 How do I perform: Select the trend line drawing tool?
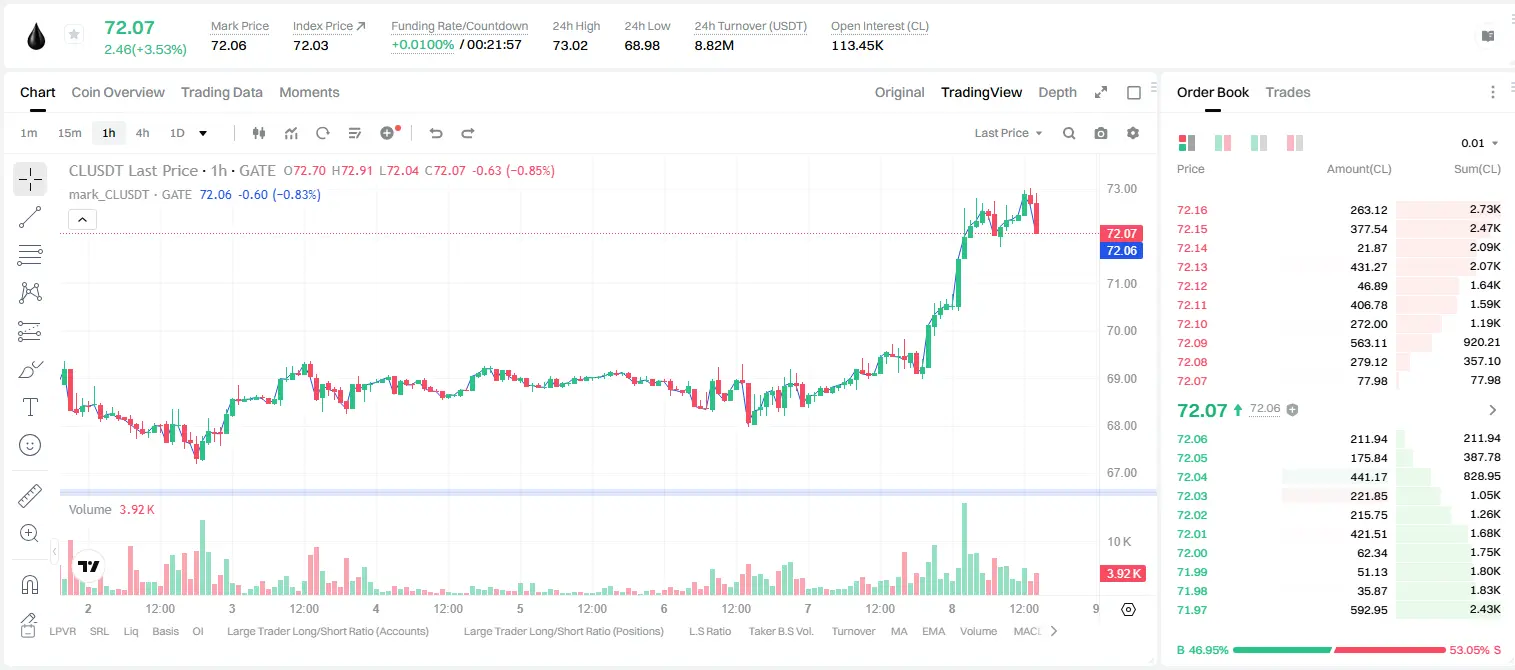click(x=30, y=217)
